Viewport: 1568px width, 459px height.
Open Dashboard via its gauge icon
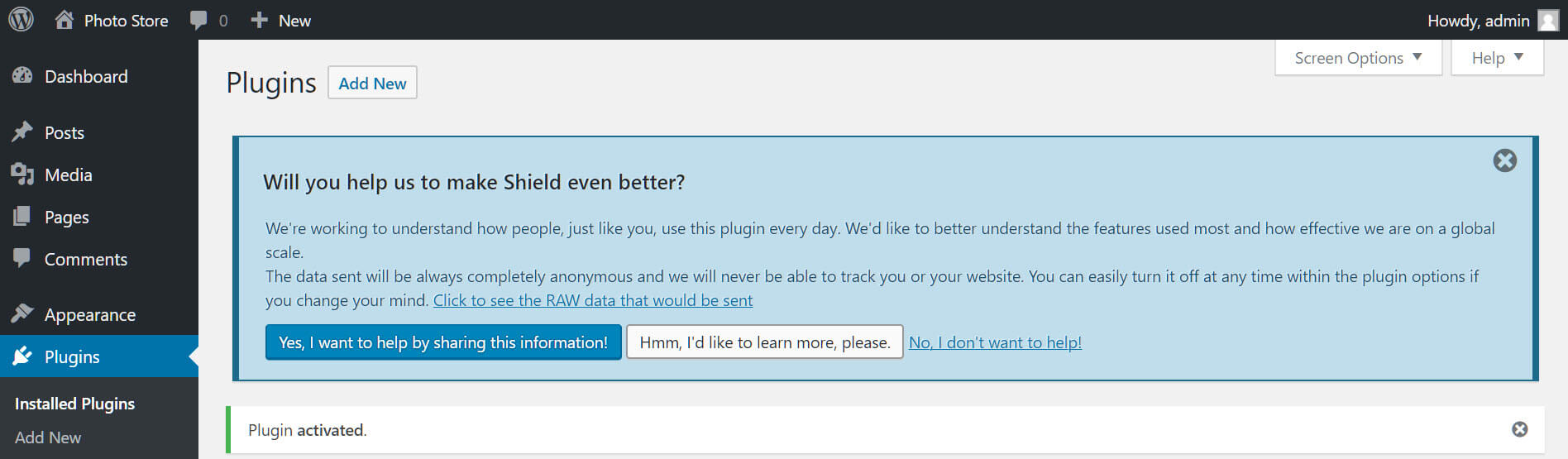coord(22,76)
